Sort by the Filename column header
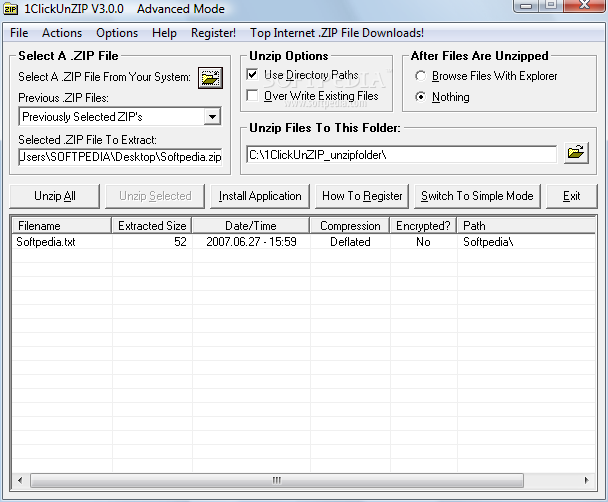608x502 pixels. click(62, 226)
